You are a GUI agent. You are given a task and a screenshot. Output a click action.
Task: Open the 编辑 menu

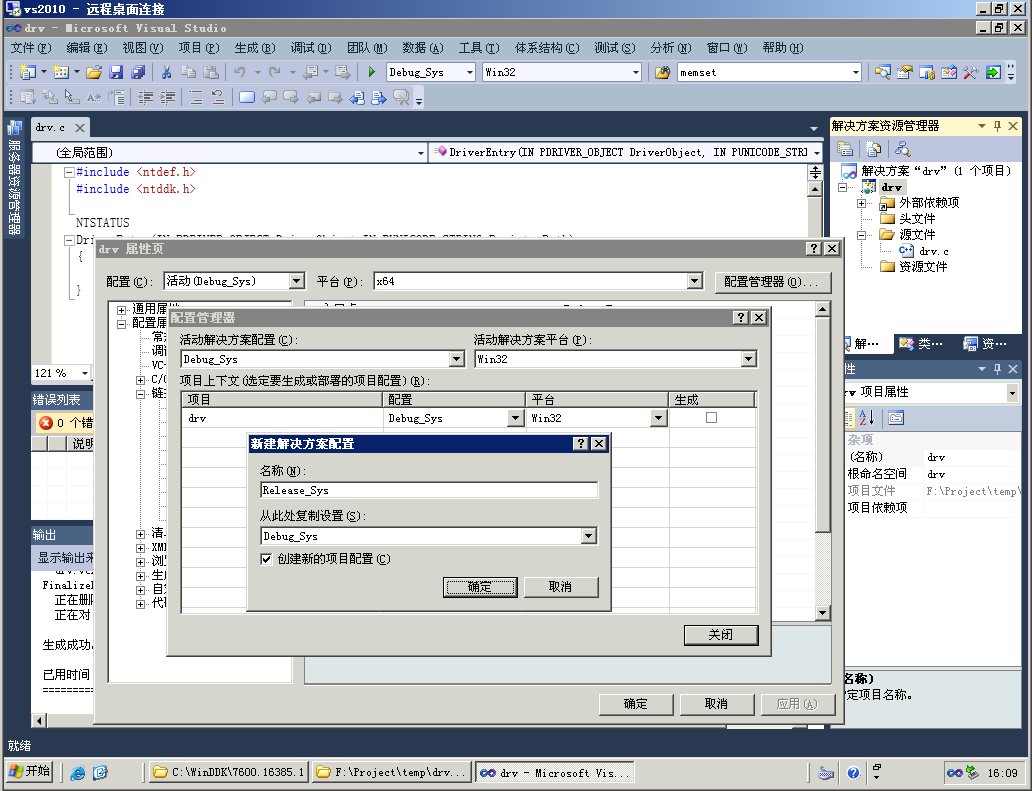87,48
